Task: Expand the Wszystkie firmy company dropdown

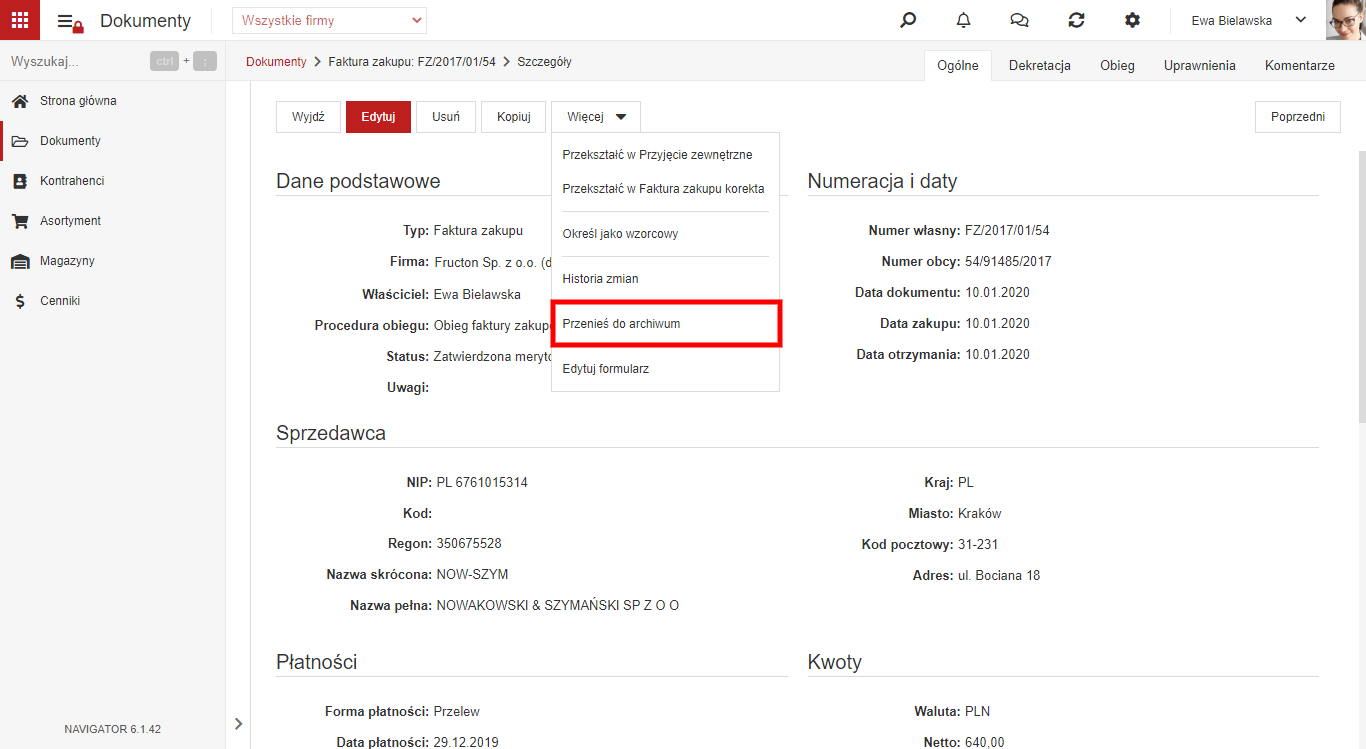Action: point(329,20)
